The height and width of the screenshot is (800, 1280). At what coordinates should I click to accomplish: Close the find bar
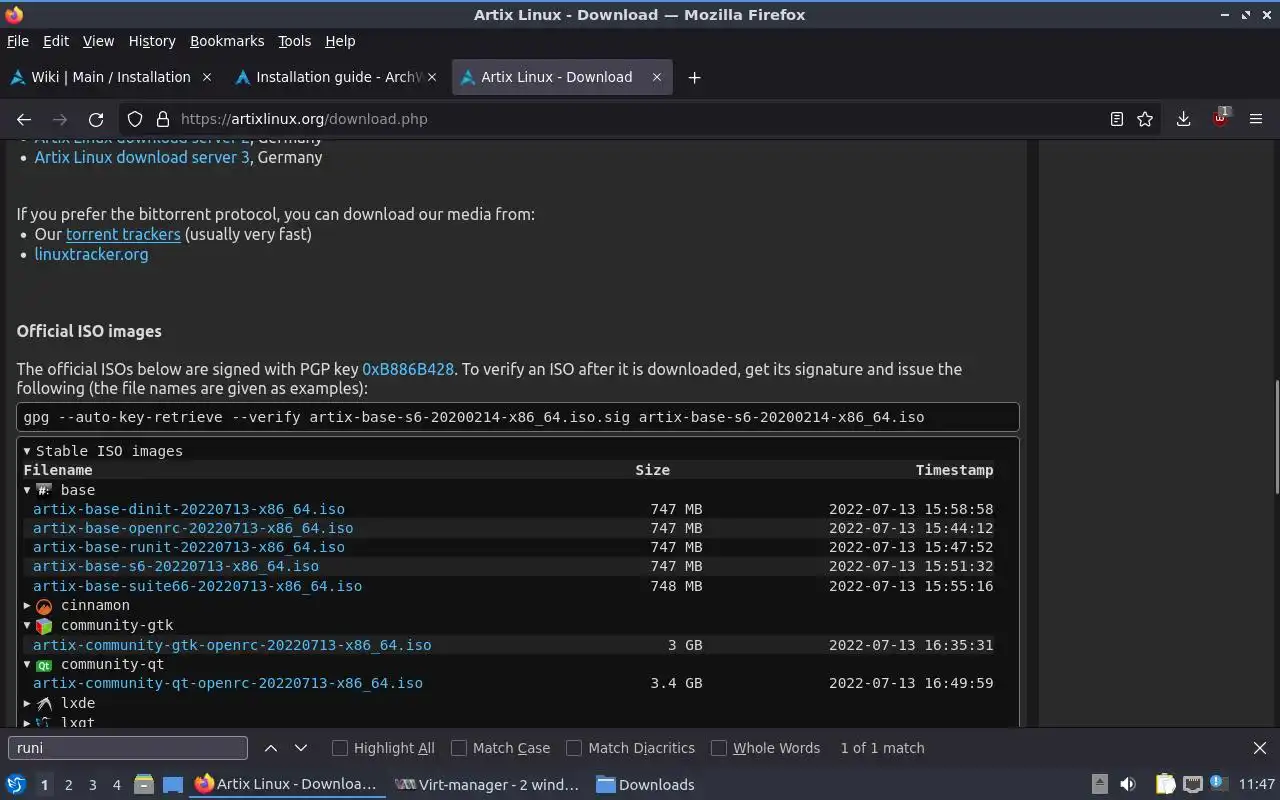point(1260,748)
